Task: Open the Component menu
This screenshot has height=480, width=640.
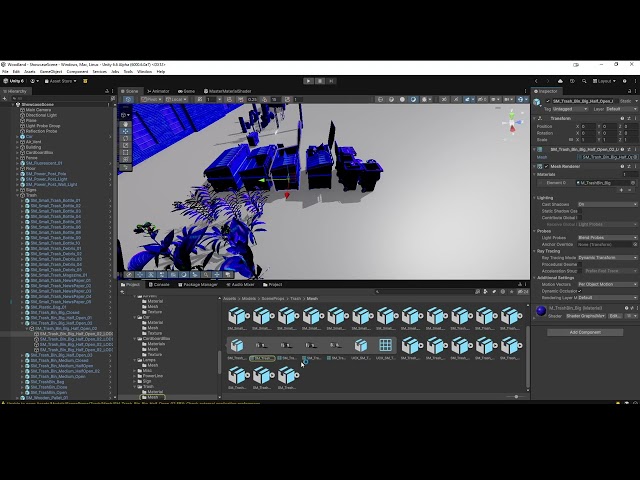Action: (77, 71)
